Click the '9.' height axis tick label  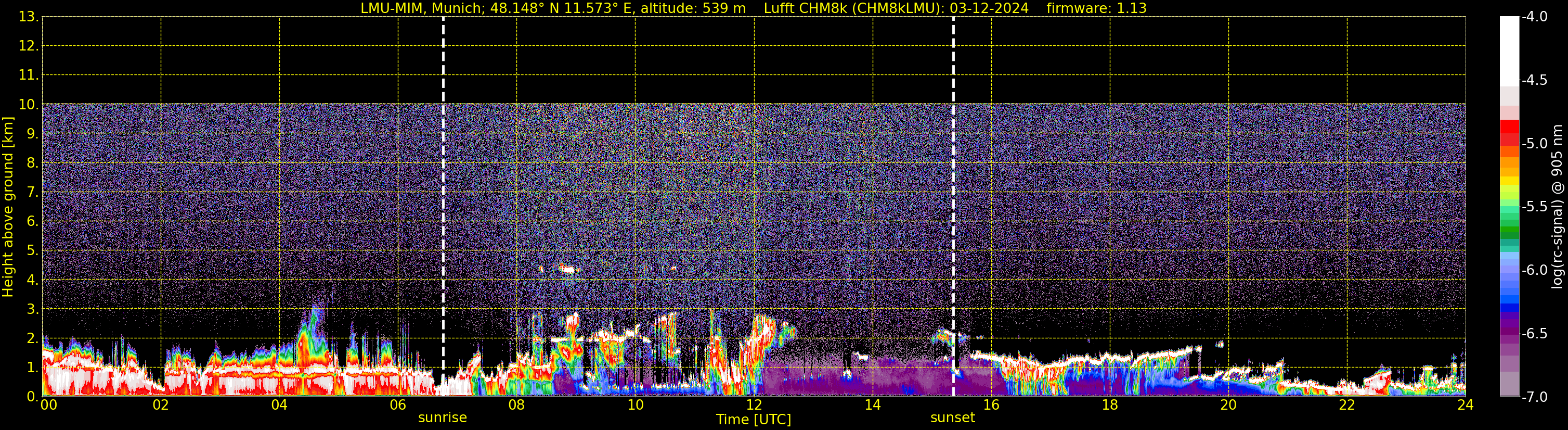pyautogui.click(x=33, y=134)
